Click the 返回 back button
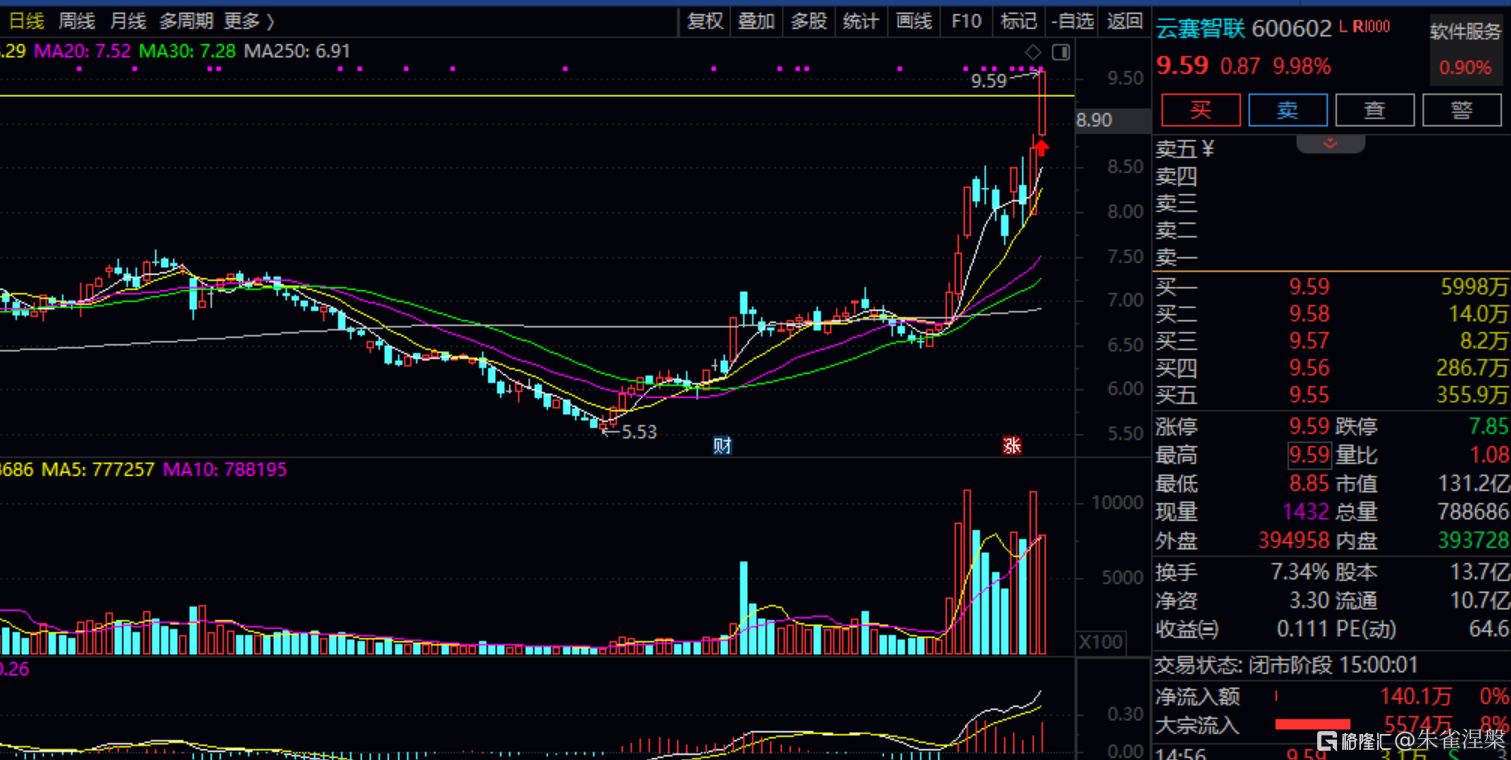 pos(1125,21)
